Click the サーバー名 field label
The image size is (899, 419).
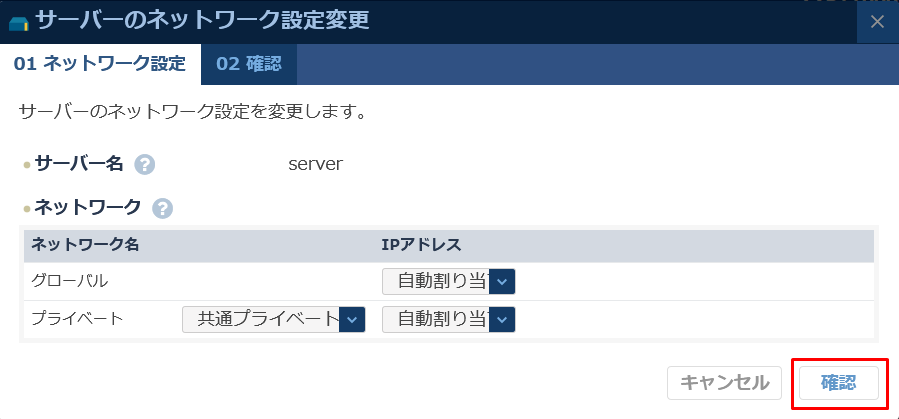tap(79, 164)
